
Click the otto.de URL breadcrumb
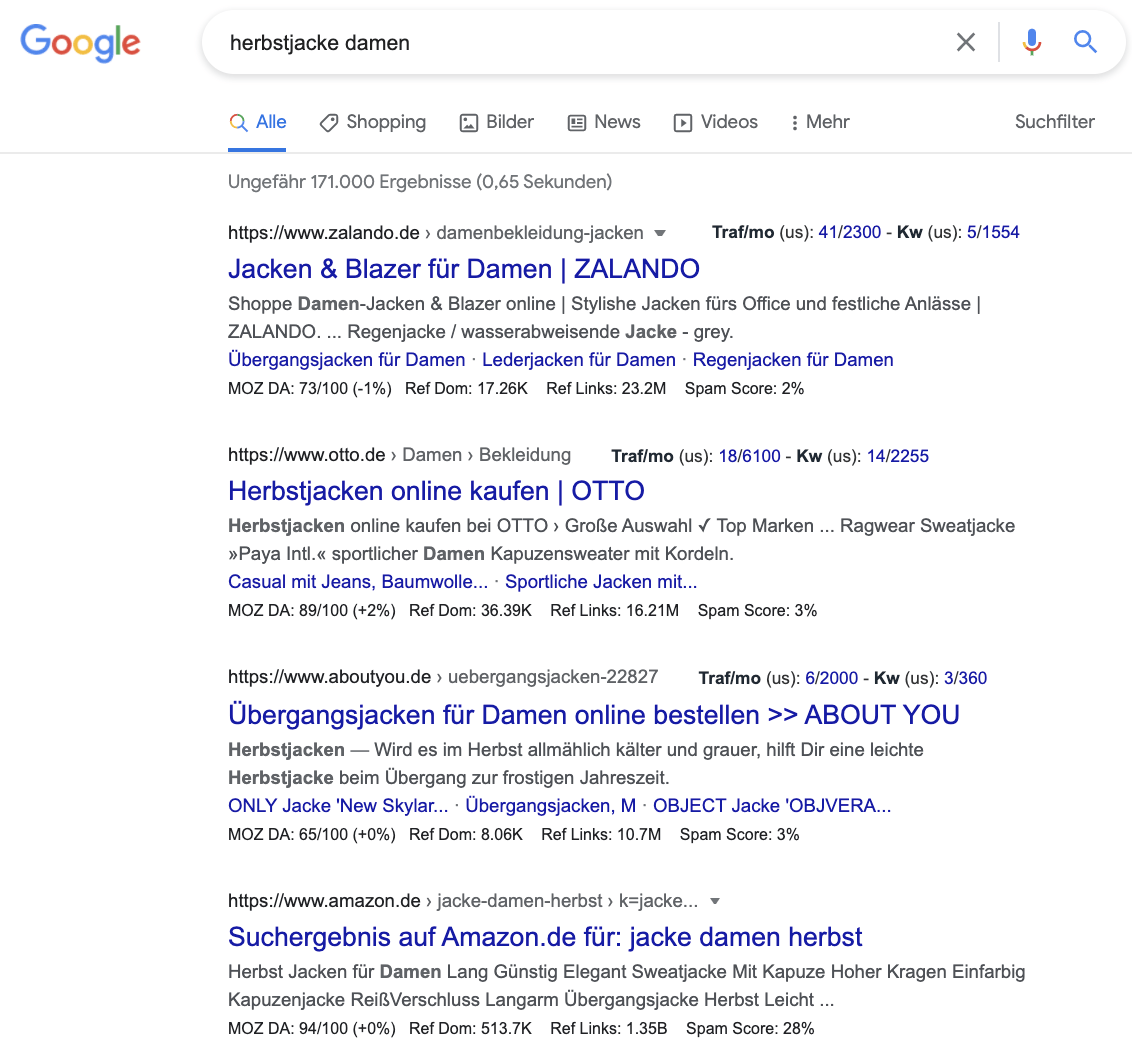pyautogui.click(x=399, y=455)
